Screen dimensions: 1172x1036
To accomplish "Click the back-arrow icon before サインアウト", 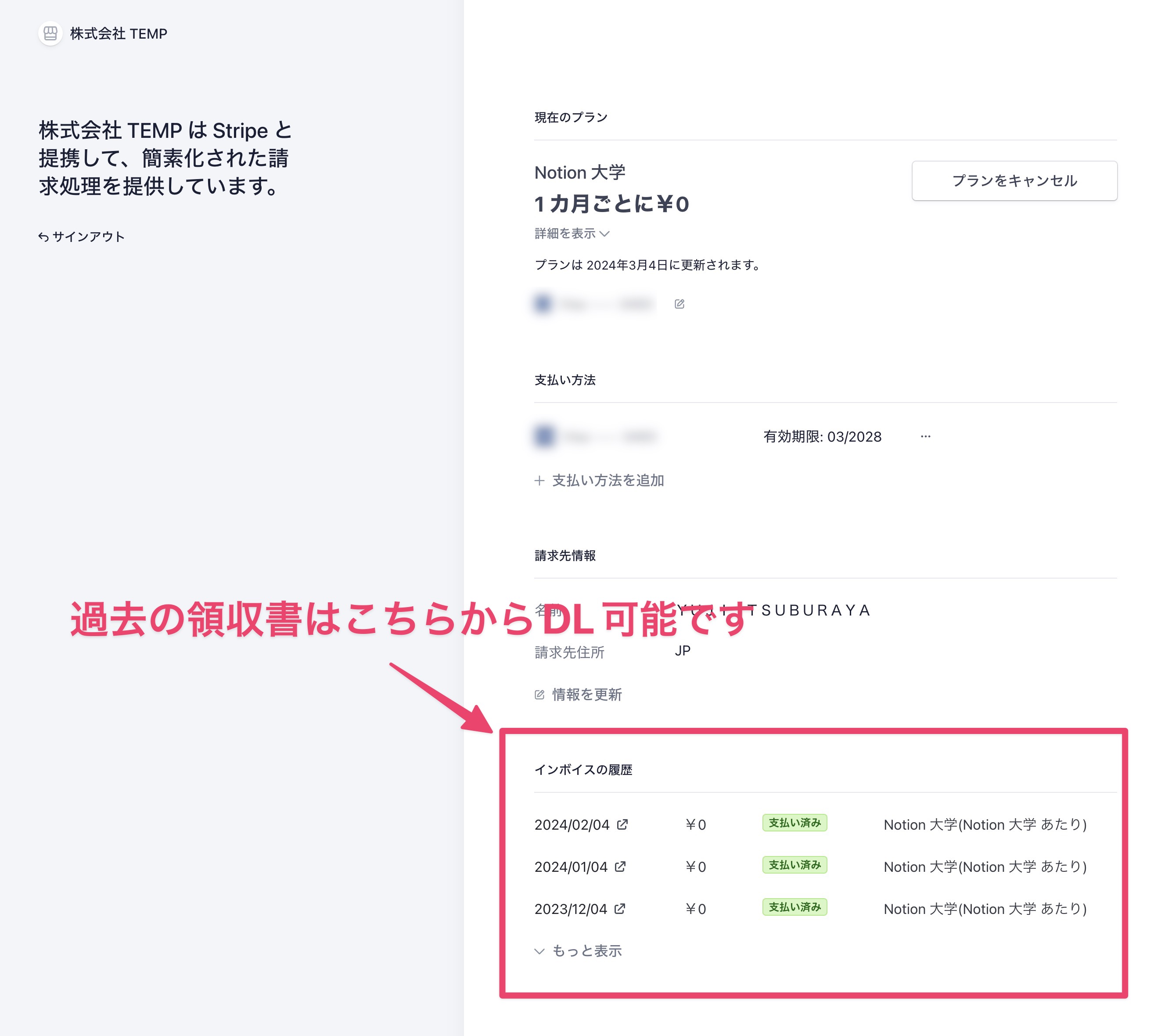I will [x=43, y=237].
